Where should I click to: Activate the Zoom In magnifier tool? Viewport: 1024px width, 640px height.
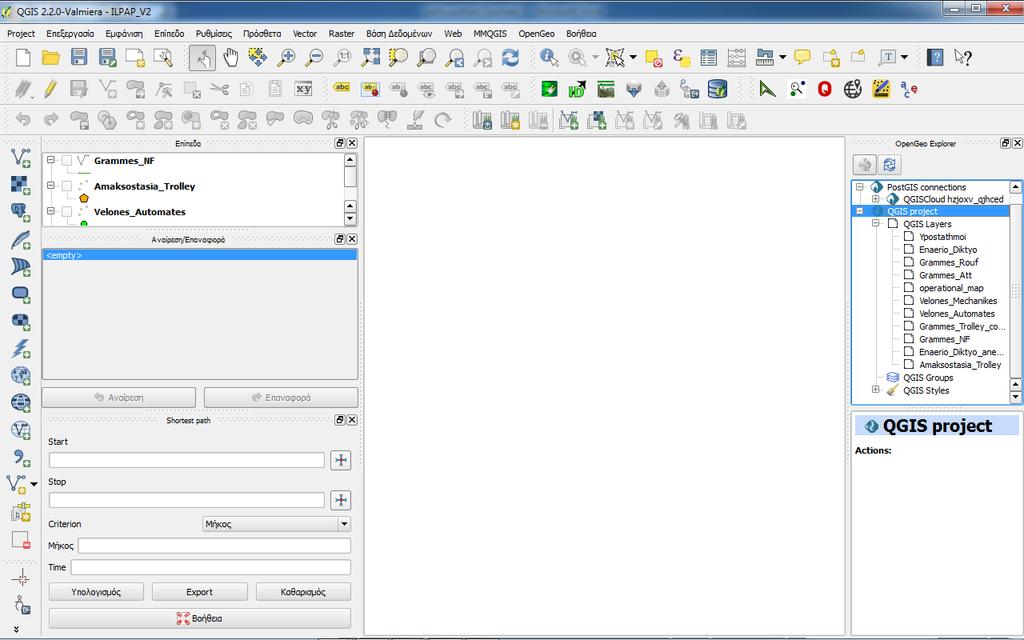(x=285, y=57)
